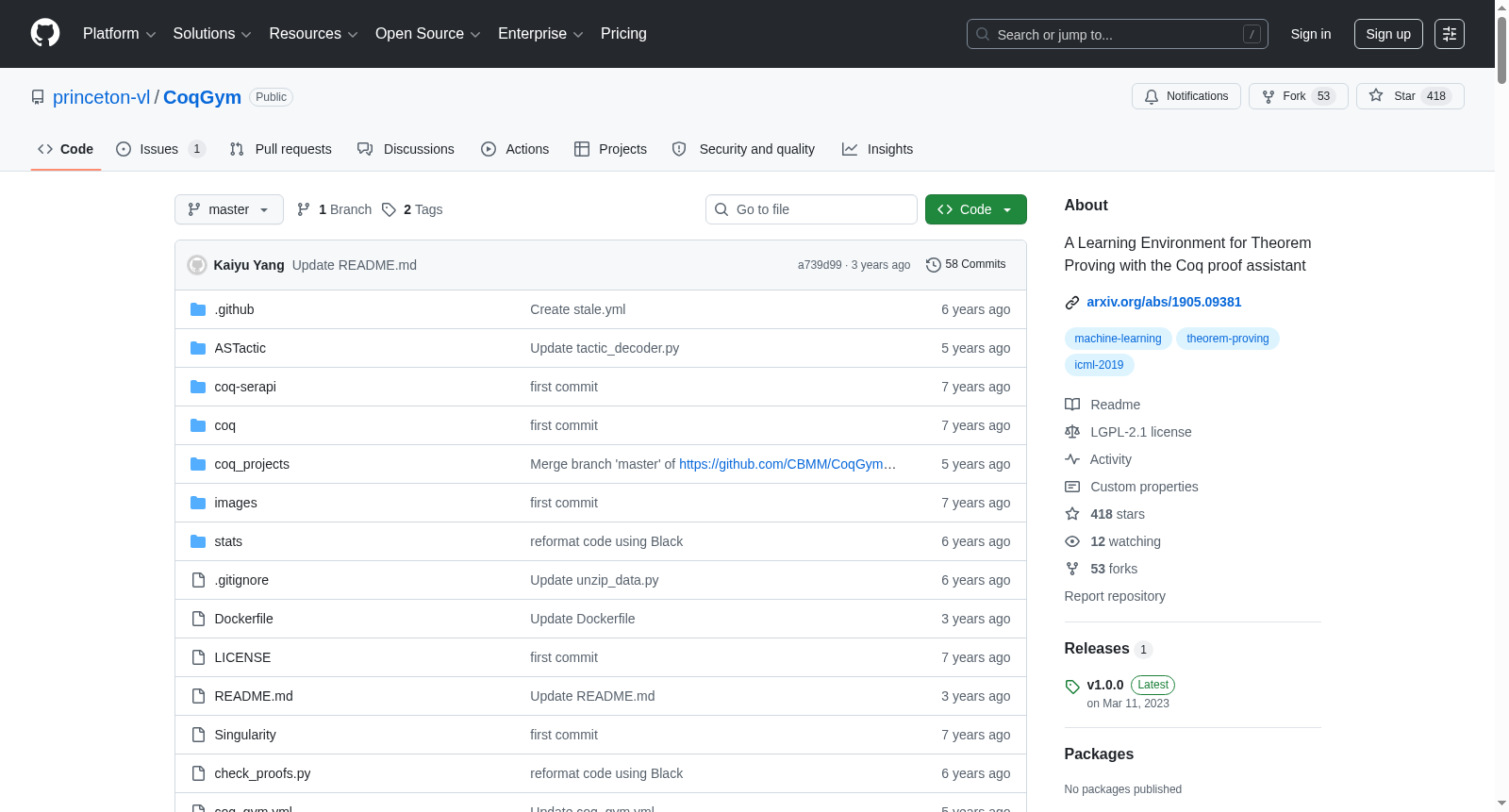1509x812 pixels.
Task: Click the file icon for LICENSE
Action: 198,657
